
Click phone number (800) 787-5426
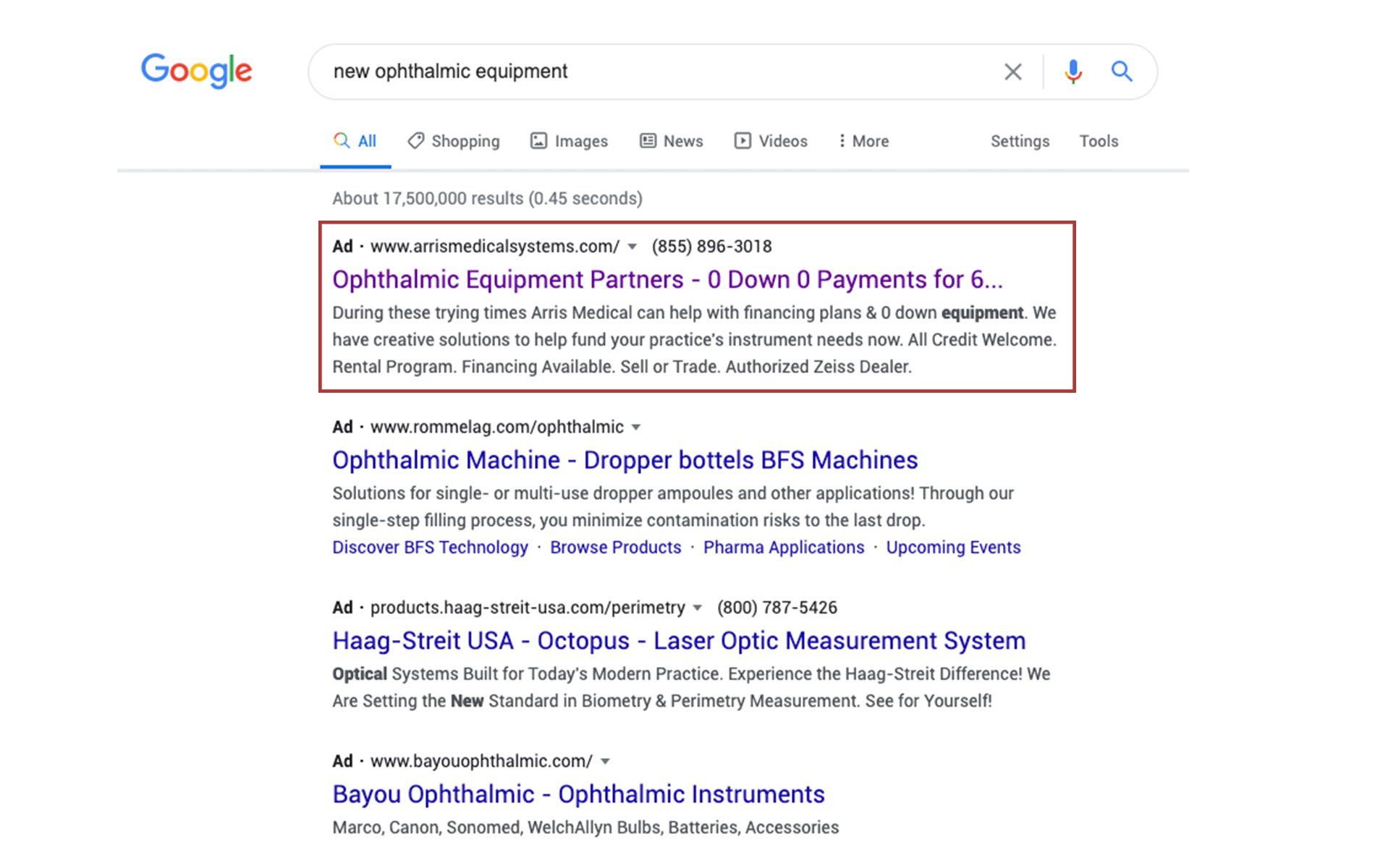pyautogui.click(x=777, y=608)
